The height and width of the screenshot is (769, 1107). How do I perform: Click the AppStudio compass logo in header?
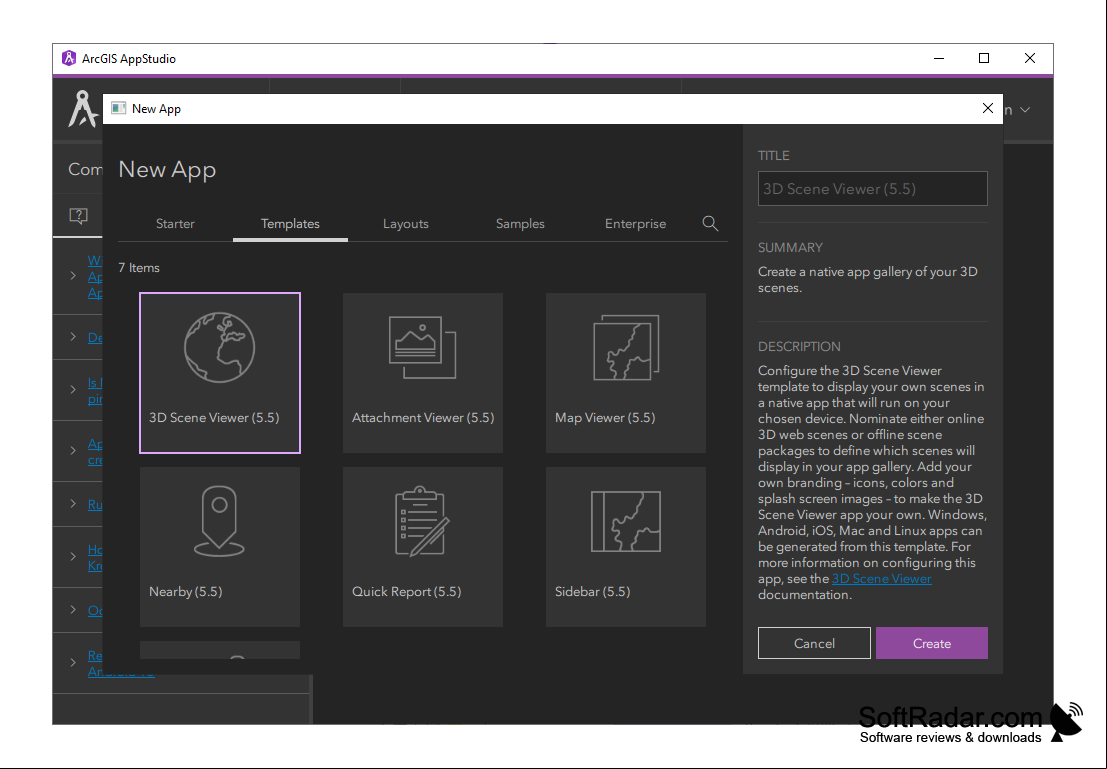click(83, 109)
